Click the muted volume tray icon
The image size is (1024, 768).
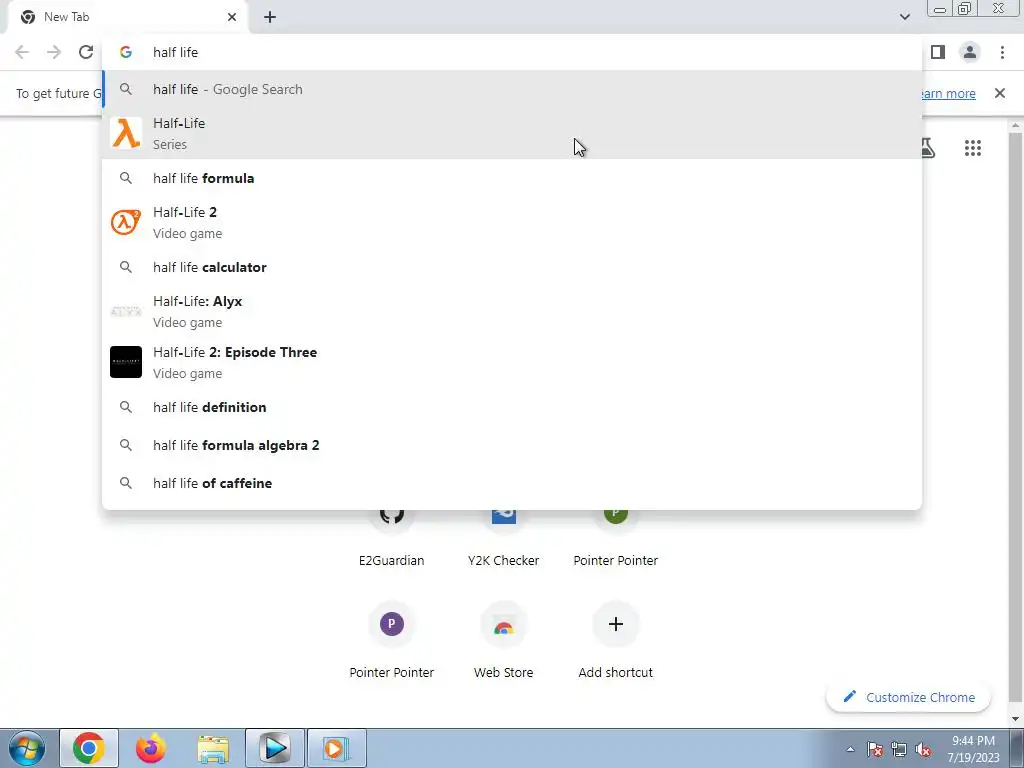click(x=923, y=749)
